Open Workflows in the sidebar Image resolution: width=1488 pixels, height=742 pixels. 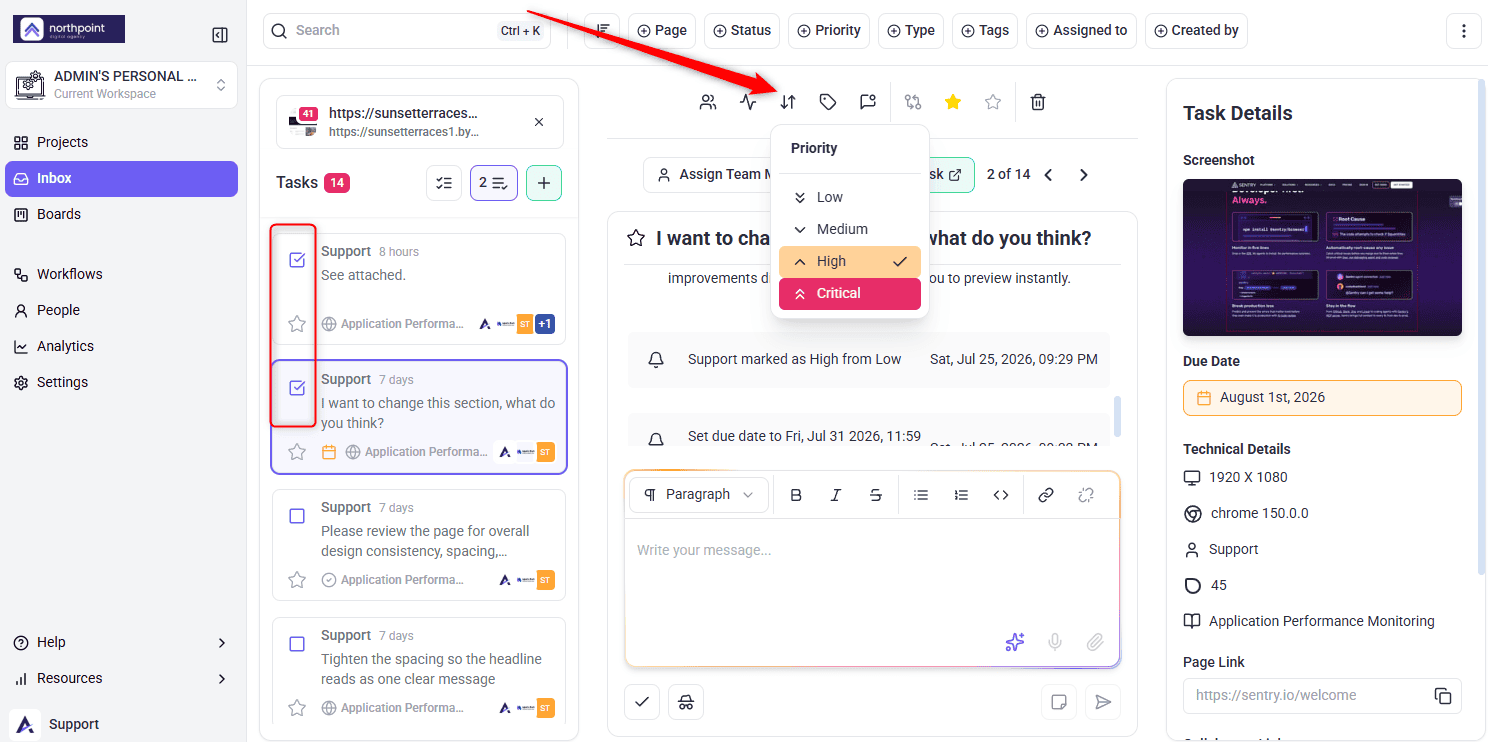pyautogui.click(x=121, y=274)
